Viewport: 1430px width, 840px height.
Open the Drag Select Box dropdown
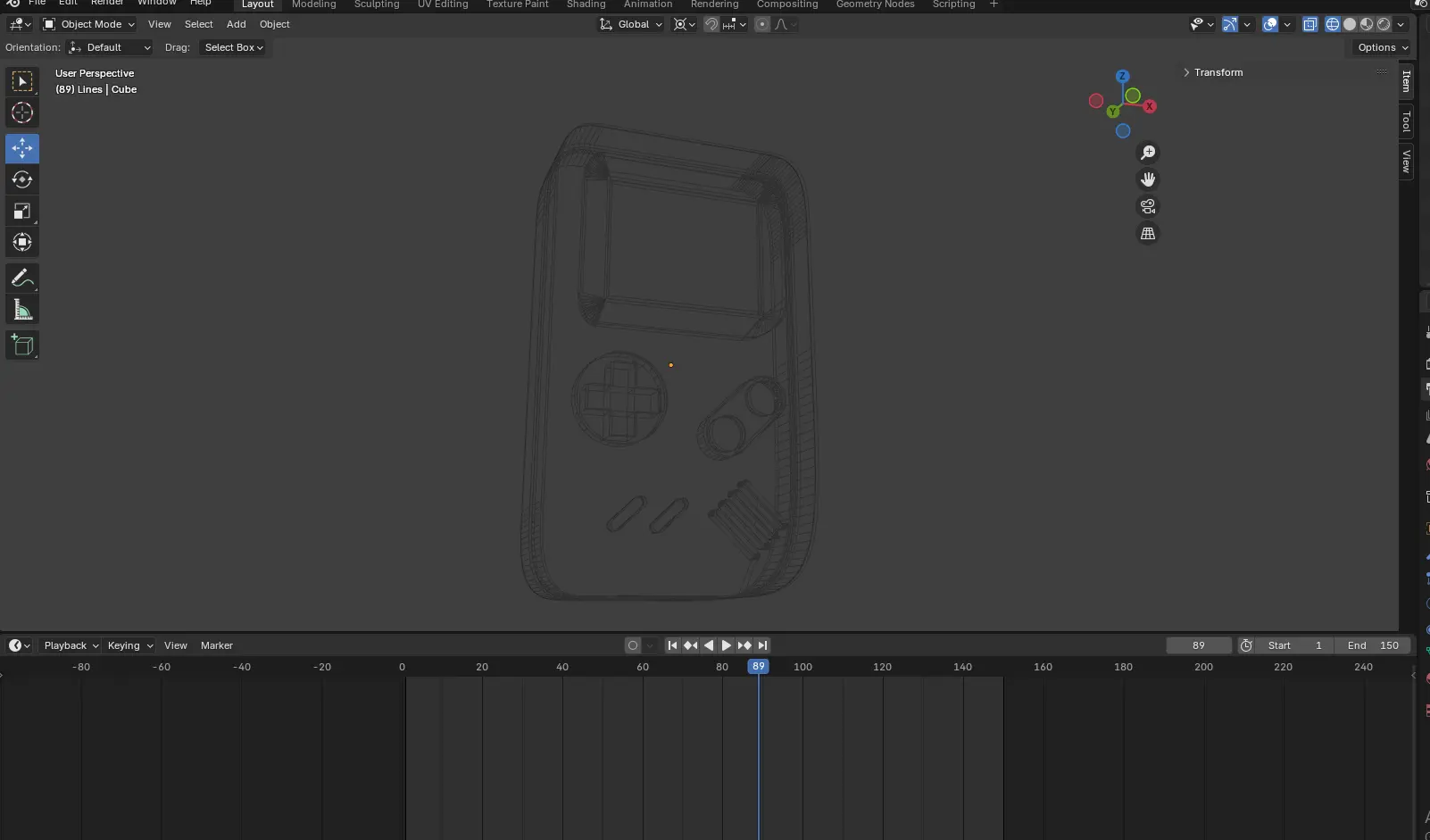click(234, 47)
